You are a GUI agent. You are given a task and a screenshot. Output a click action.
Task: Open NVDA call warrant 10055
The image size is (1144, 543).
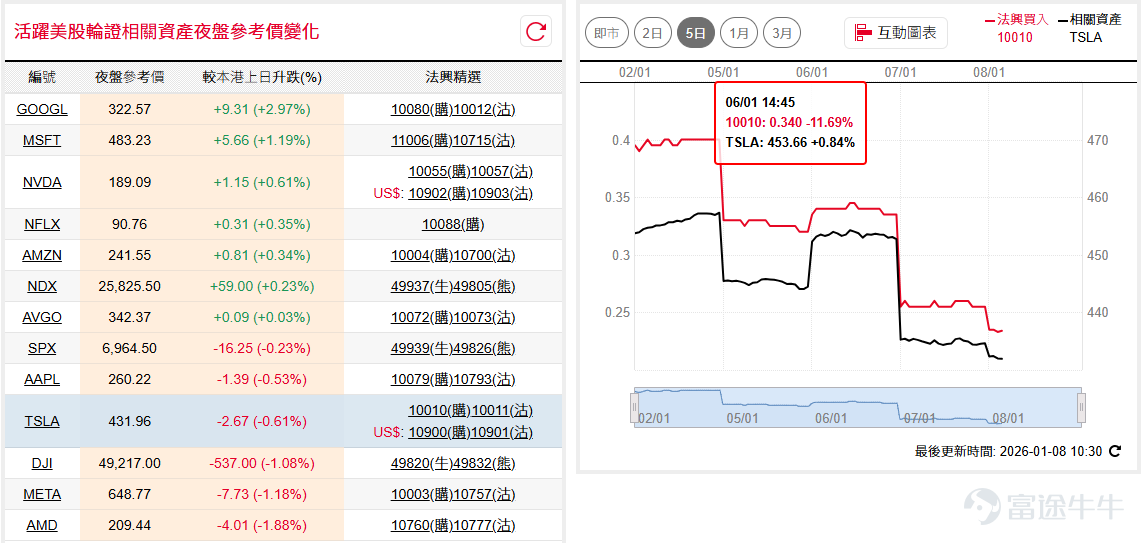[x=439, y=171]
